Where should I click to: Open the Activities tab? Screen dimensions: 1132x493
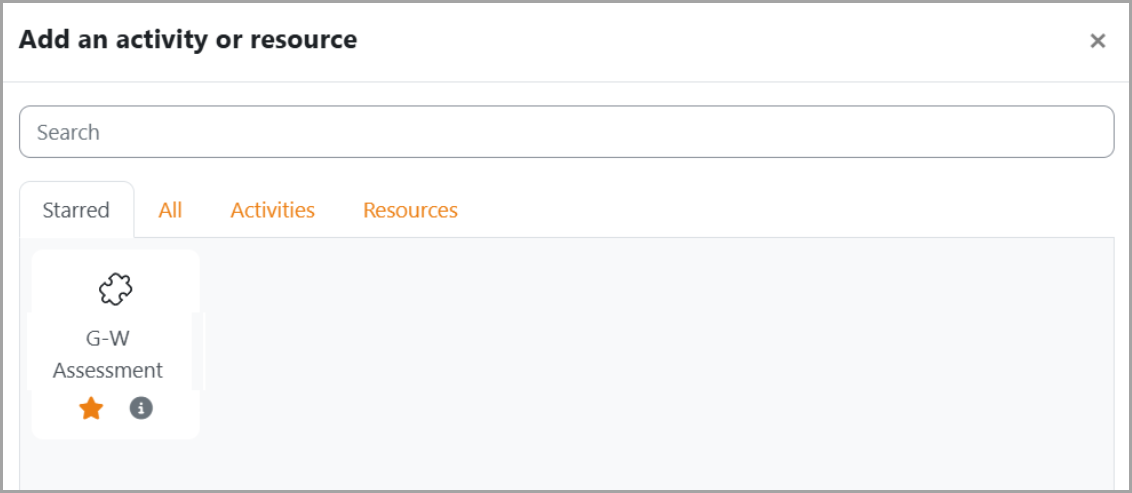[272, 210]
